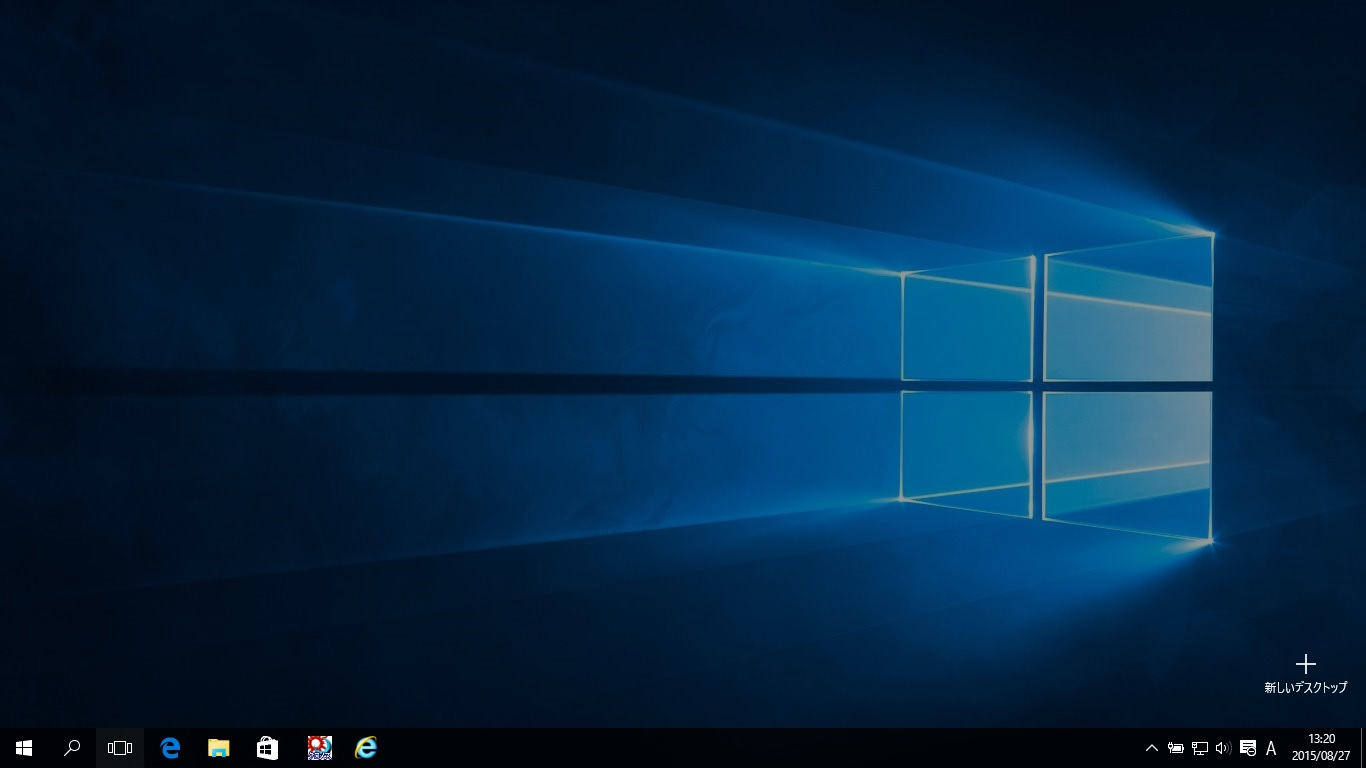Launch Microsoft Edge from the taskbar

pos(170,748)
